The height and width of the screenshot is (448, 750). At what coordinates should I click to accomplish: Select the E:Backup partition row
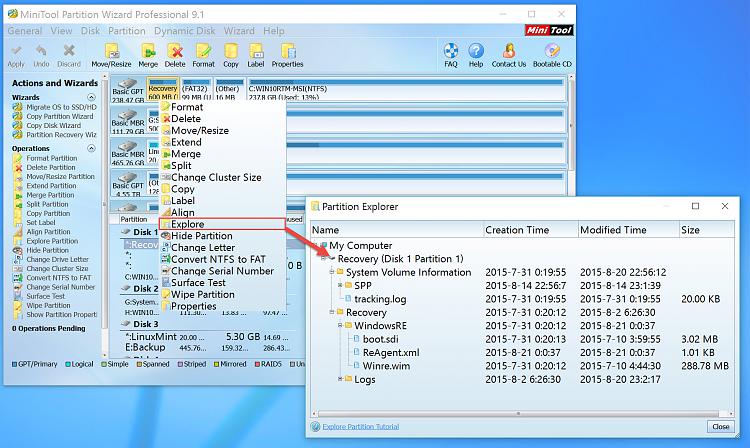pos(207,348)
